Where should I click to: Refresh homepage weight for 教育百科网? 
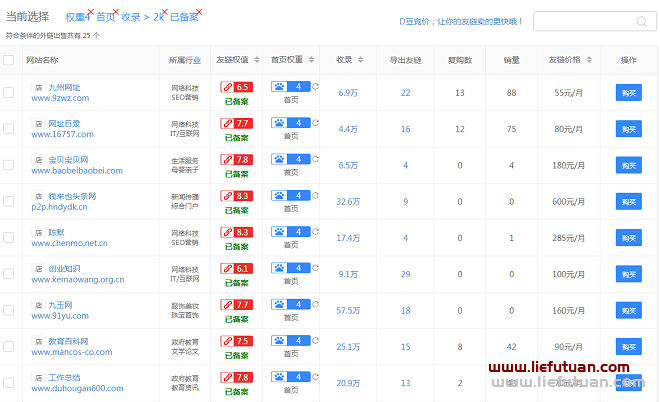tap(315, 340)
